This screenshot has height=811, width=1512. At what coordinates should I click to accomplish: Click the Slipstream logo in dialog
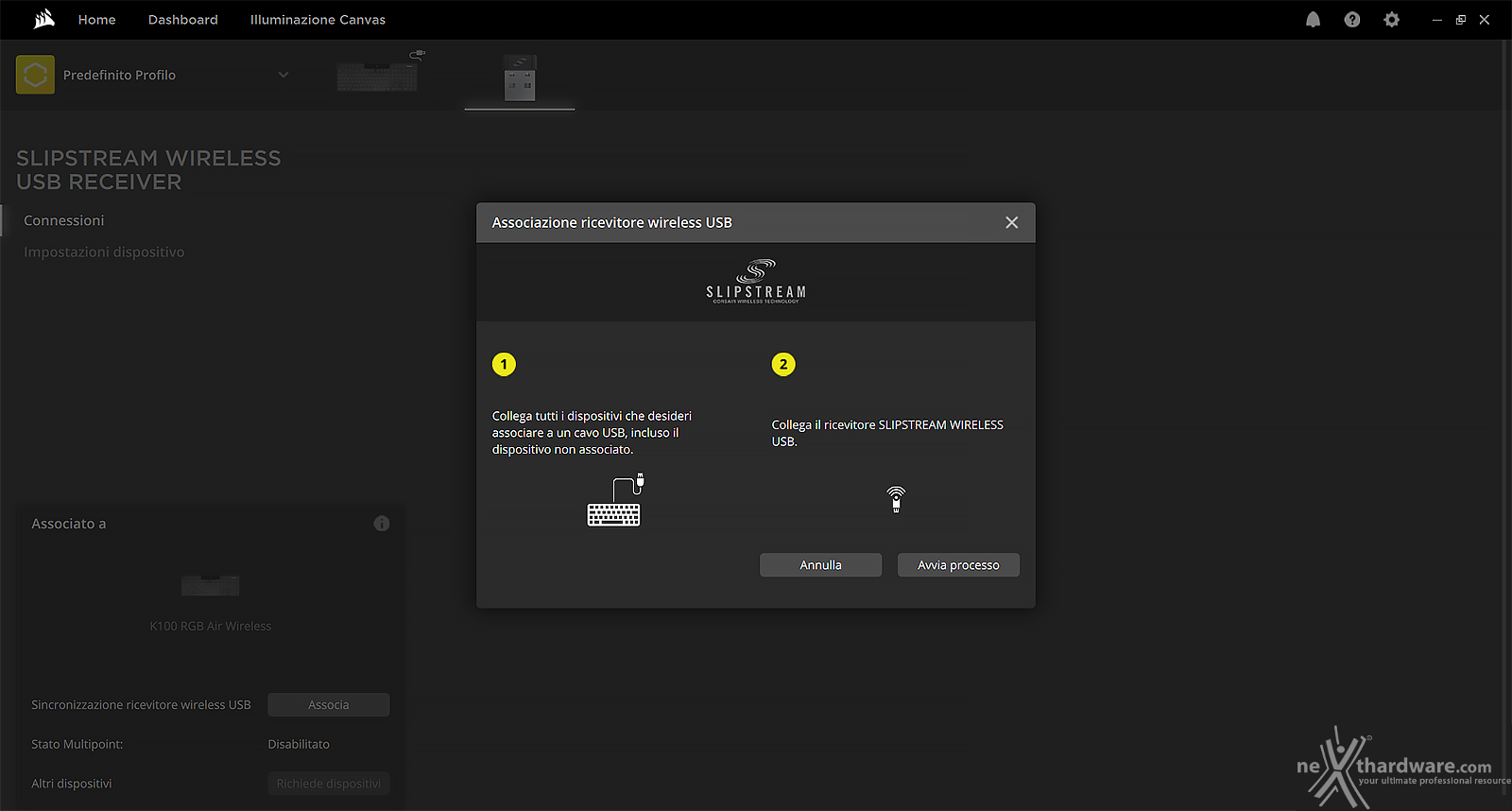point(756,282)
